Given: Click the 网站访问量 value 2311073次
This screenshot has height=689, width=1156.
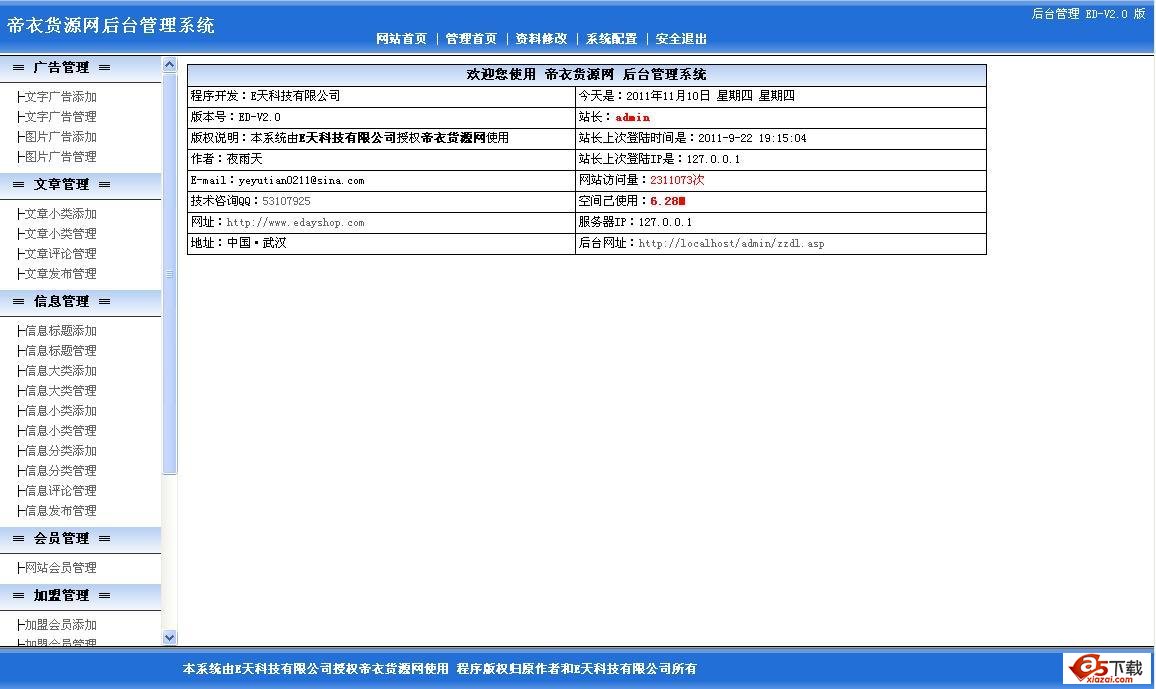Looking at the screenshot, I should point(677,180).
